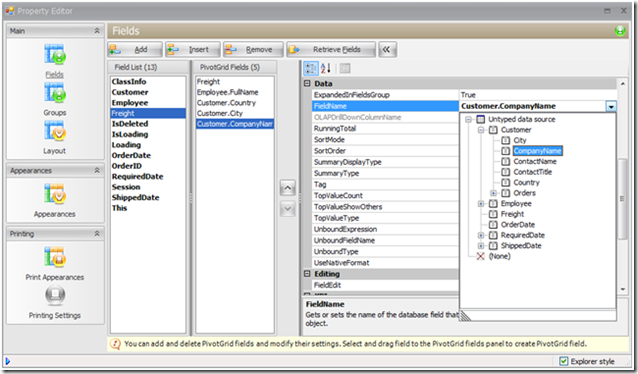Select CompanyName in the data source tree

coord(537,151)
